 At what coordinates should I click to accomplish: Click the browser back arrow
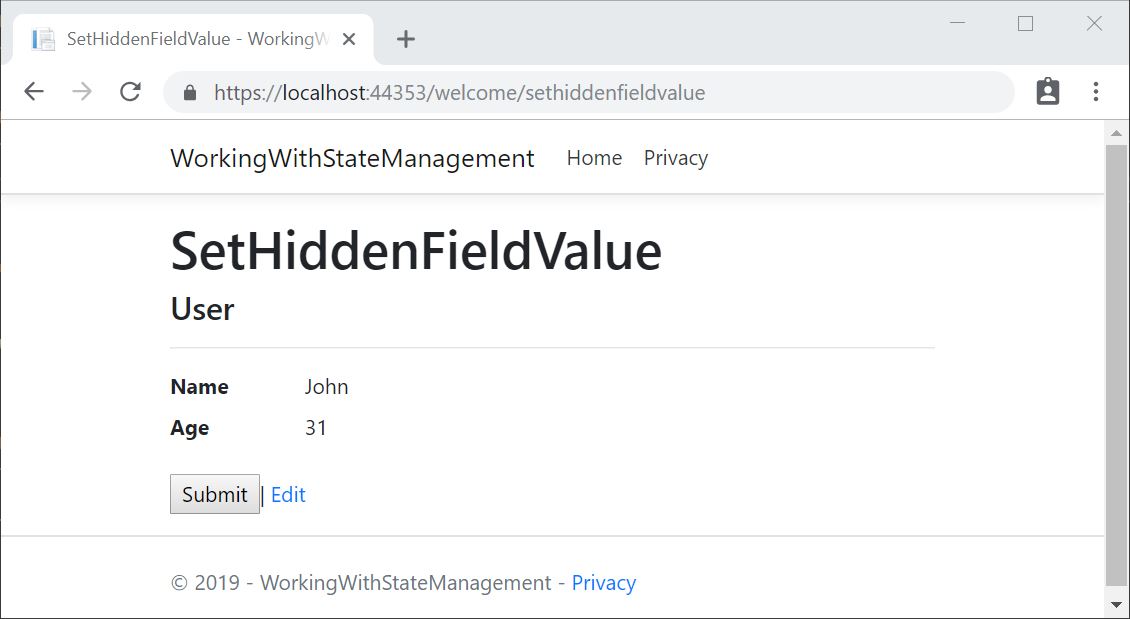coord(33,90)
